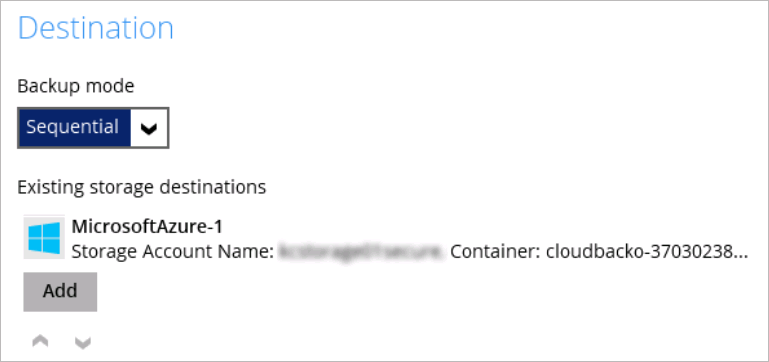This screenshot has height=362, width=769.
Task: Click the Storage Account Name label text
Action: pyautogui.click(x=173, y=252)
